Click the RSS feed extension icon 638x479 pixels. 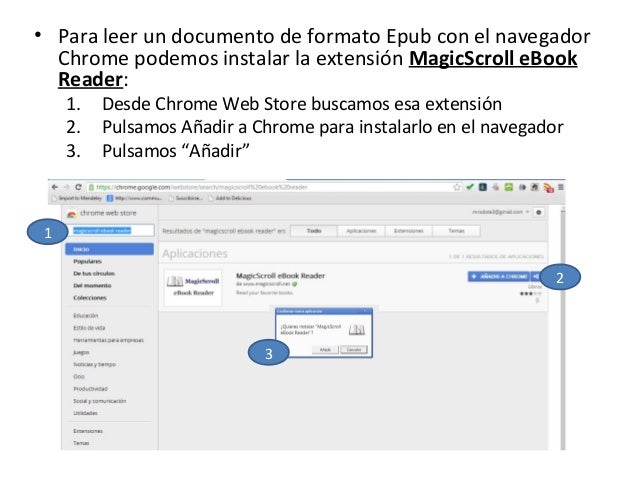pos(548,188)
